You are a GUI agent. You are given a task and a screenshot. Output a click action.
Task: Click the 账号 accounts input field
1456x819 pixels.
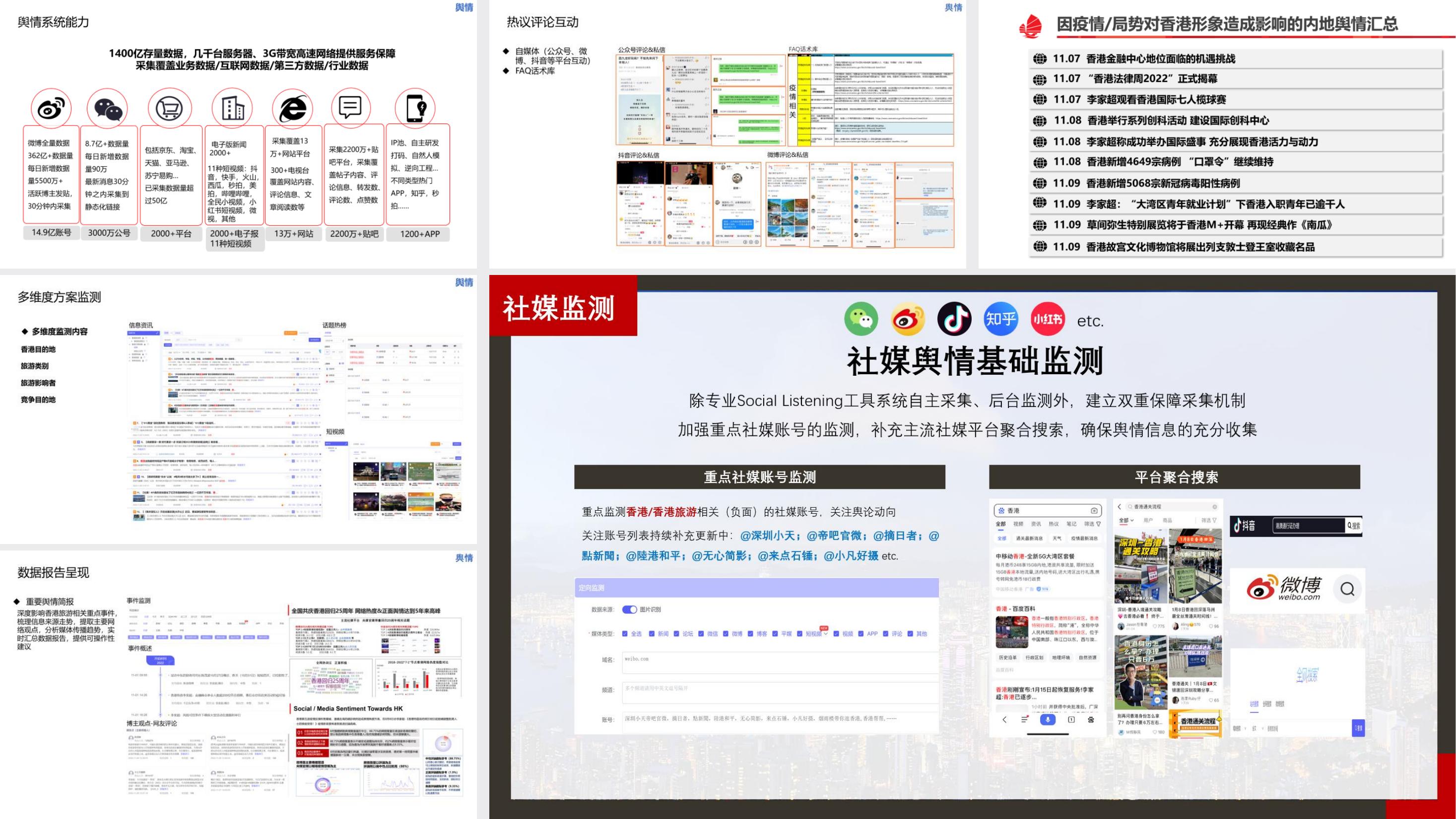[x=781, y=722]
